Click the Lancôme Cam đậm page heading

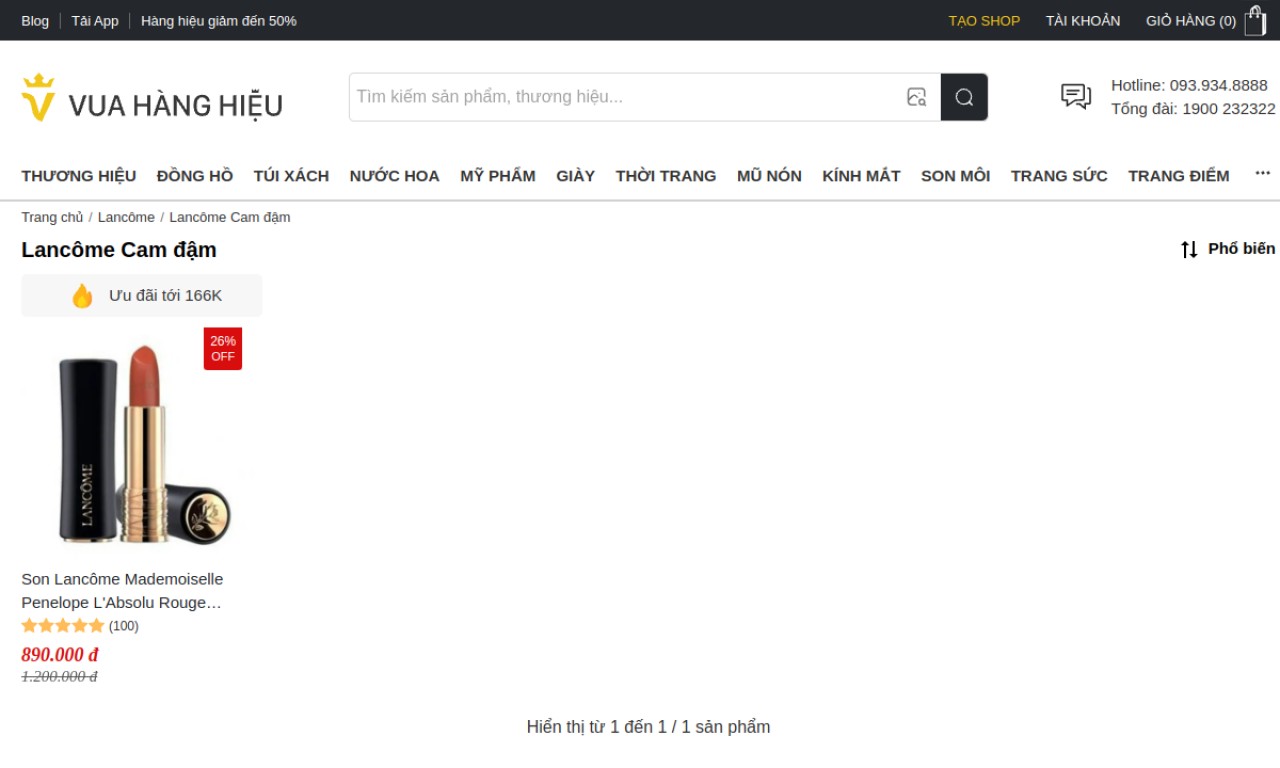click(119, 250)
